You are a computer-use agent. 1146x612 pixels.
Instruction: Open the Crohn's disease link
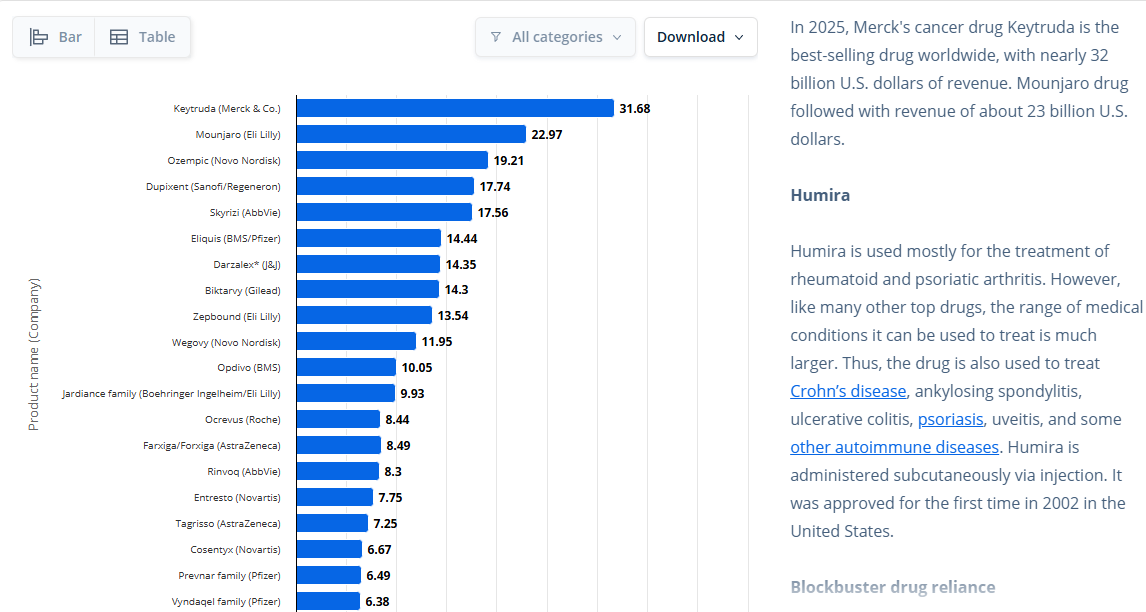pos(848,391)
